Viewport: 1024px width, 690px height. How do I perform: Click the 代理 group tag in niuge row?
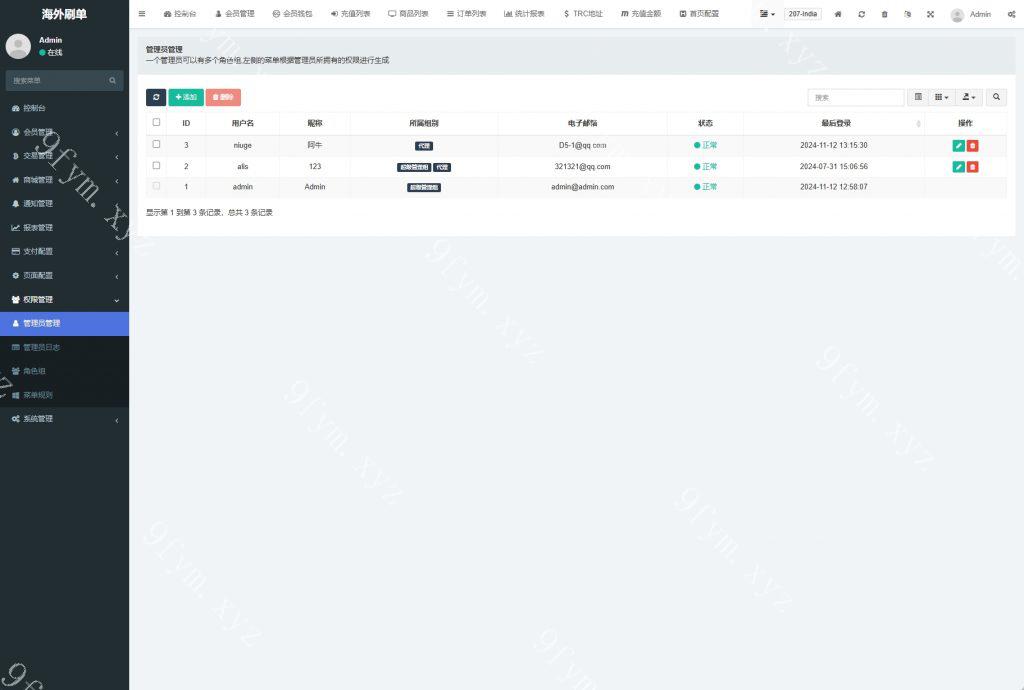click(x=424, y=146)
